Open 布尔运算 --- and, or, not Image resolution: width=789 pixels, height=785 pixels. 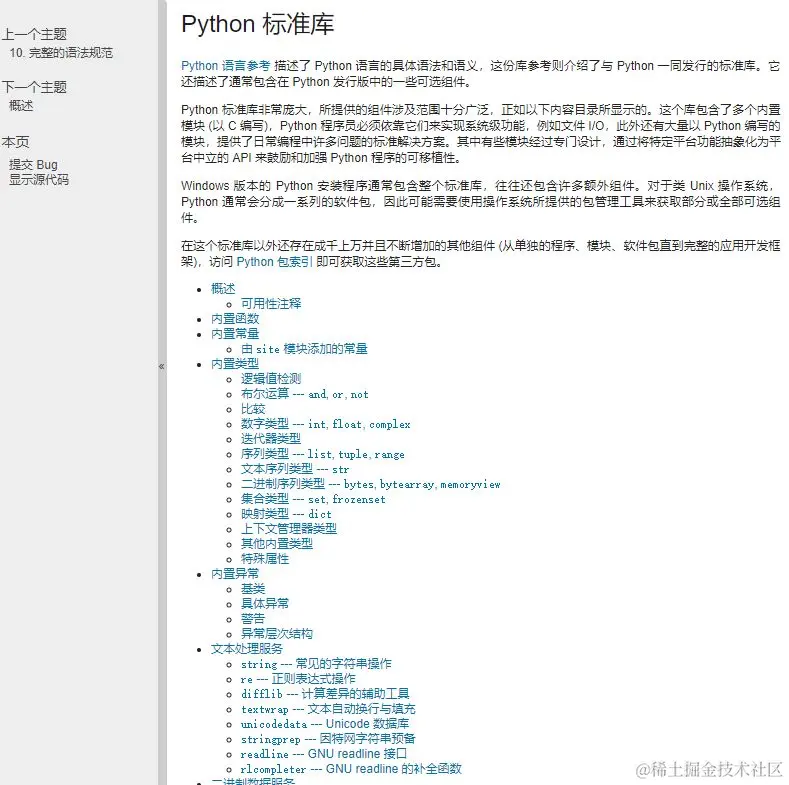(x=304, y=394)
